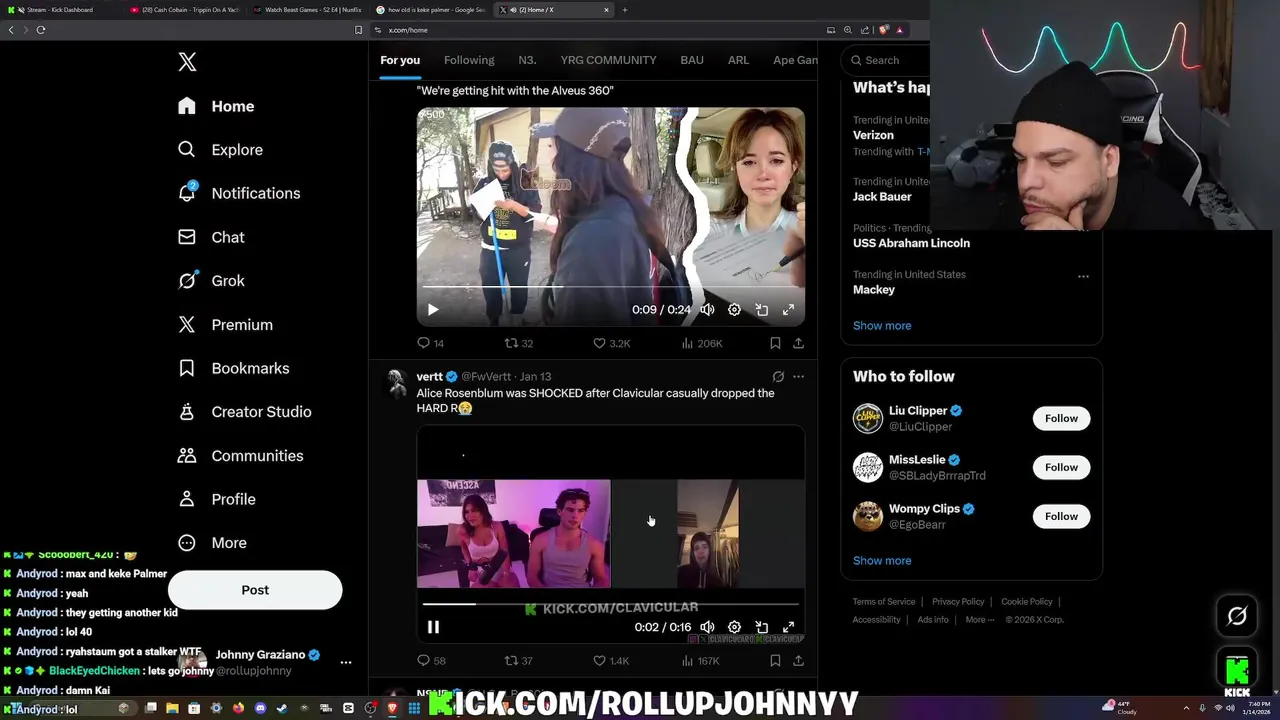The width and height of the screenshot is (1280, 720).
Task: Share the Alveus 360 post
Action: (x=798, y=343)
